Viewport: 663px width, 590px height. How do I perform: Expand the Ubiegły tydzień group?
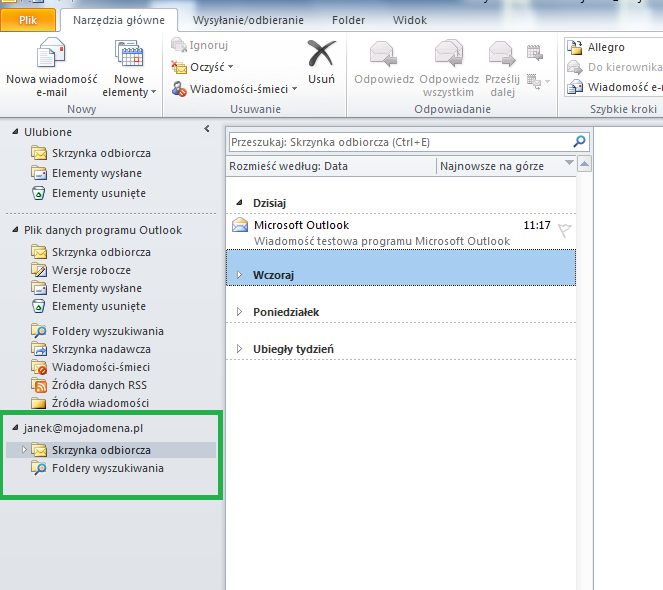click(x=239, y=349)
